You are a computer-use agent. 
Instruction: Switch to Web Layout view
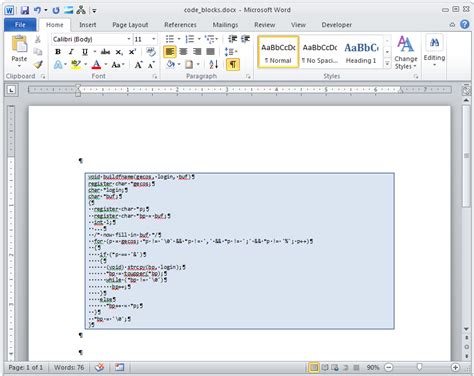click(x=335, y=367)
